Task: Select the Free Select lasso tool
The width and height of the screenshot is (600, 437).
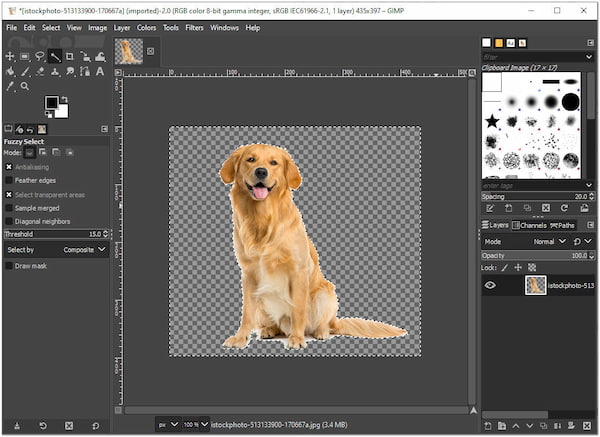Action: click(40, 57)
